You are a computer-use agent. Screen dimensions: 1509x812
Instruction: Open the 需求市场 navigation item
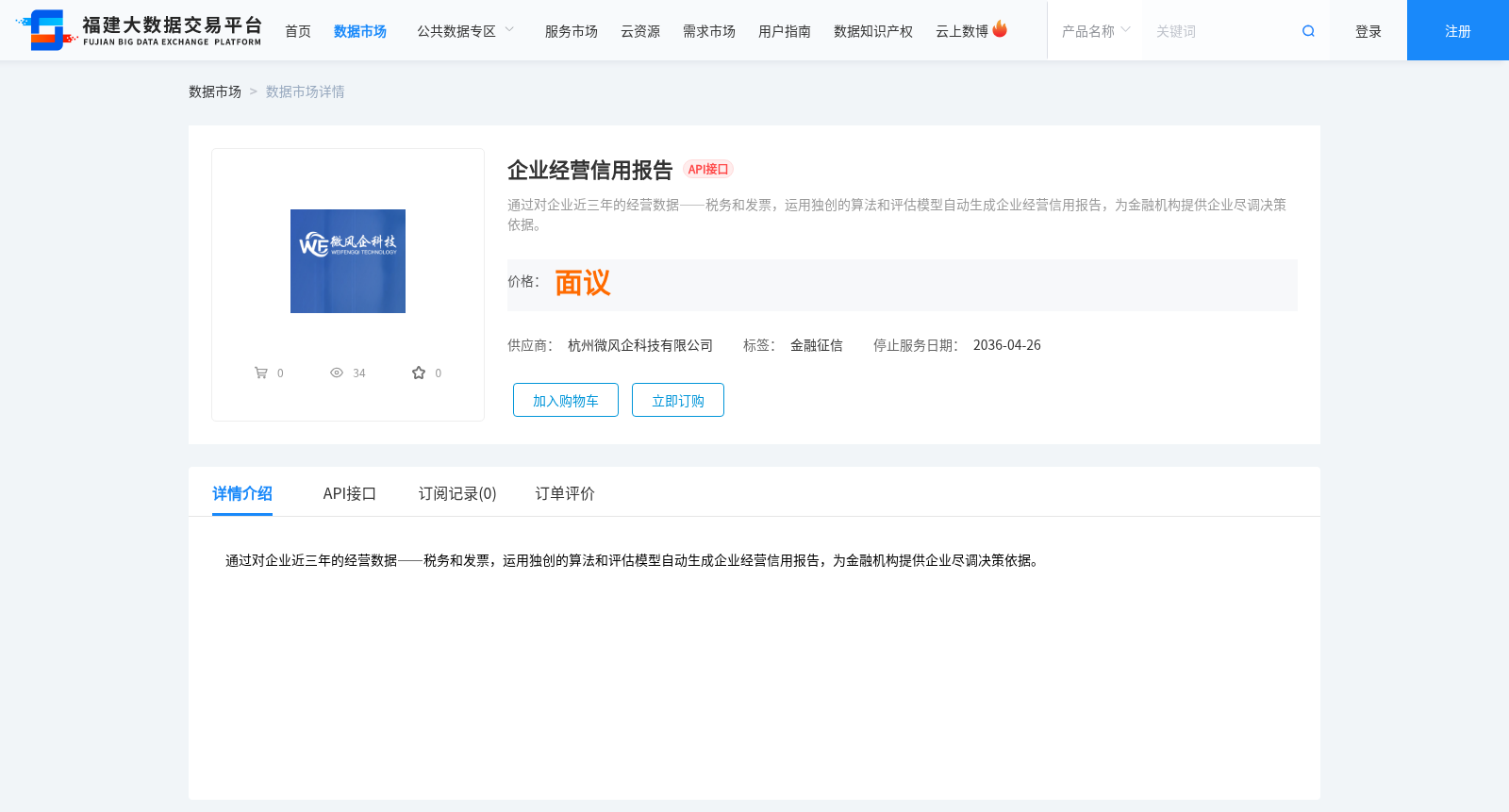709,31
